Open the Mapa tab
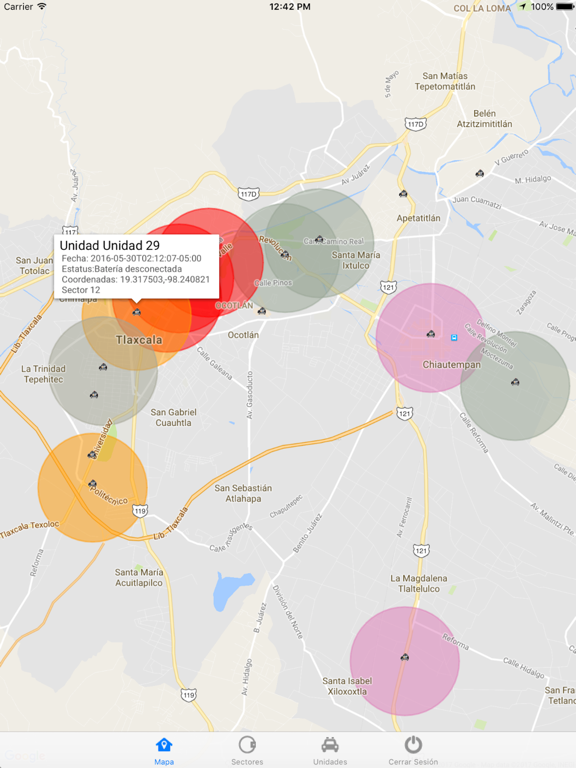The width and height of the screenshot is (576, 768). pos(164,751)
